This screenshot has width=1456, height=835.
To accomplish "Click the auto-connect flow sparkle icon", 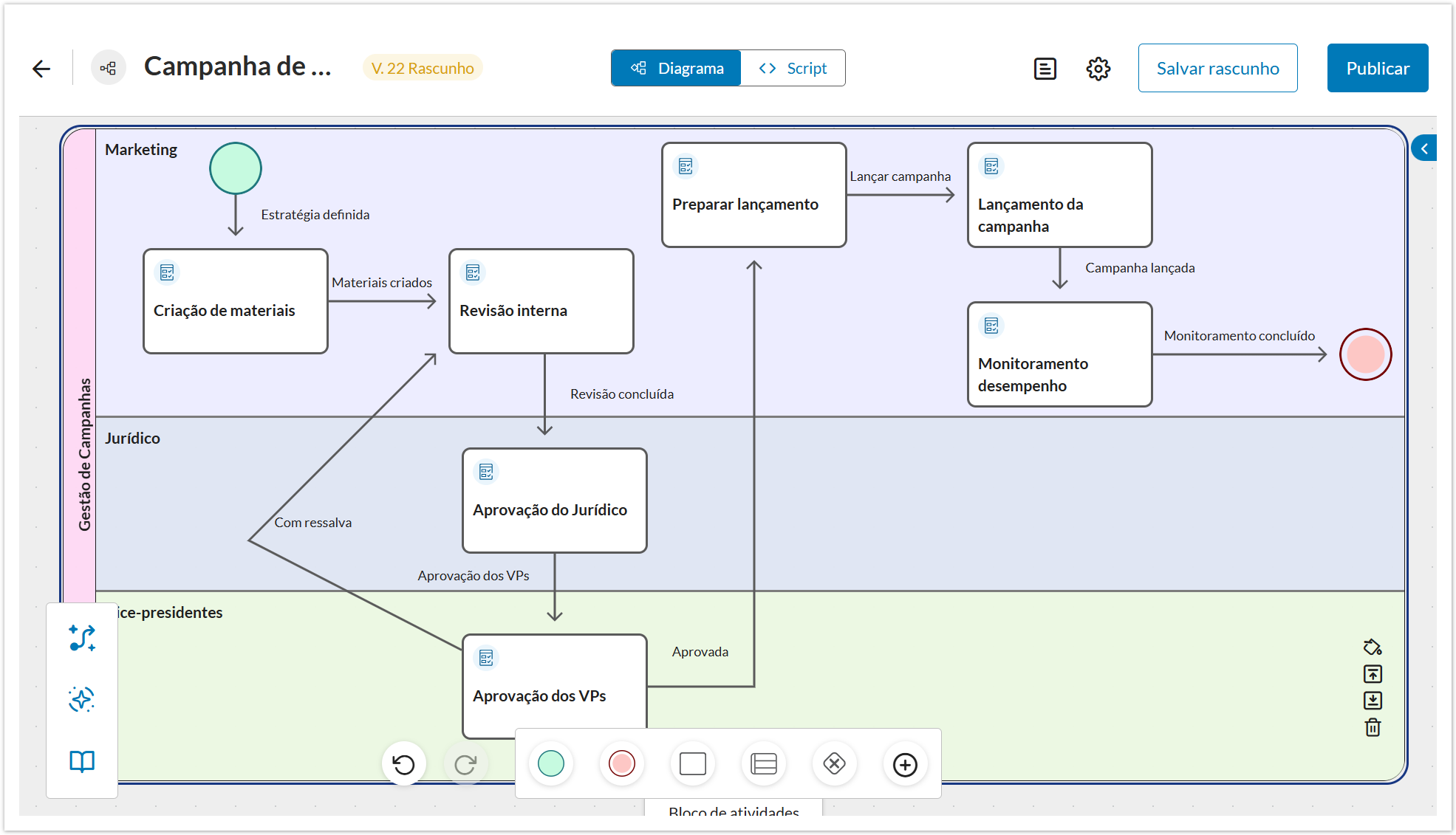I will (81, 638).
